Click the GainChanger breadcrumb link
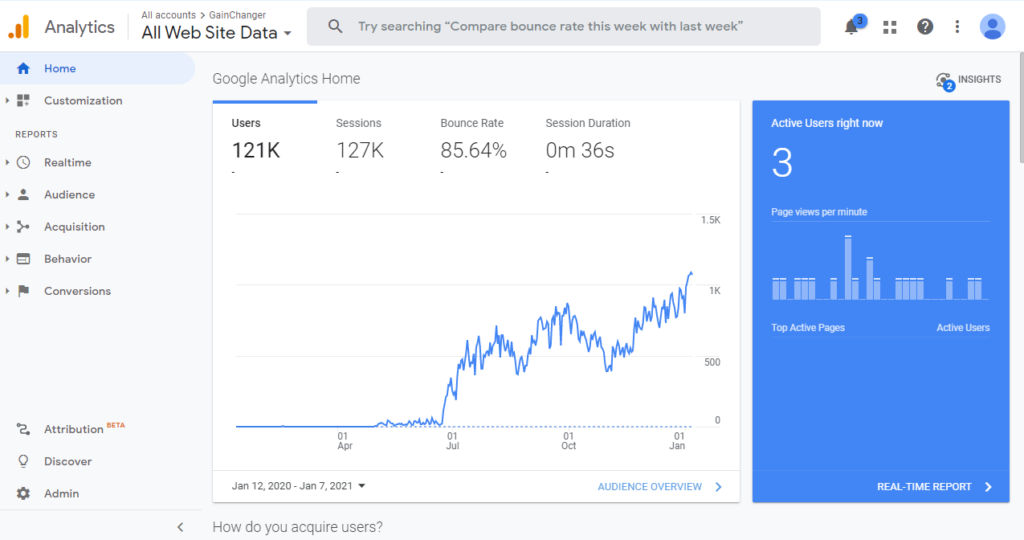Viewport: 1024px width, 540px height. coord(237,14)
